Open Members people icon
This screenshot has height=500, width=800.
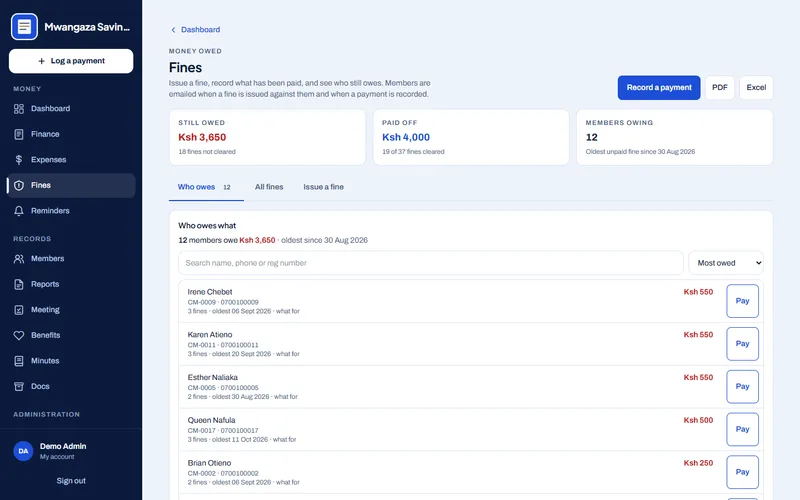tap(19, 259)
